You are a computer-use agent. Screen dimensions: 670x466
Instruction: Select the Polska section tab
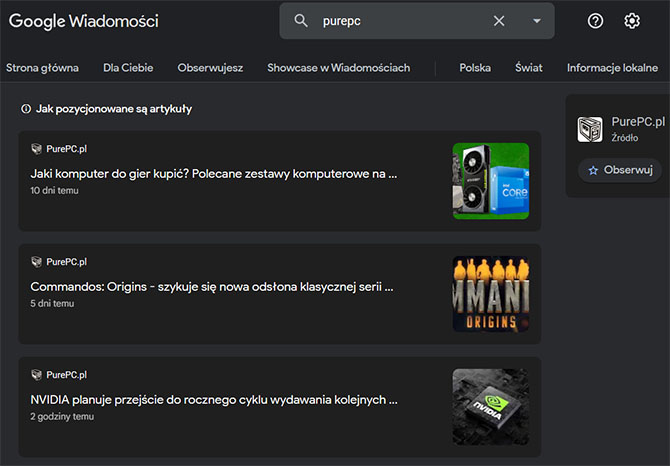point(475,67)
